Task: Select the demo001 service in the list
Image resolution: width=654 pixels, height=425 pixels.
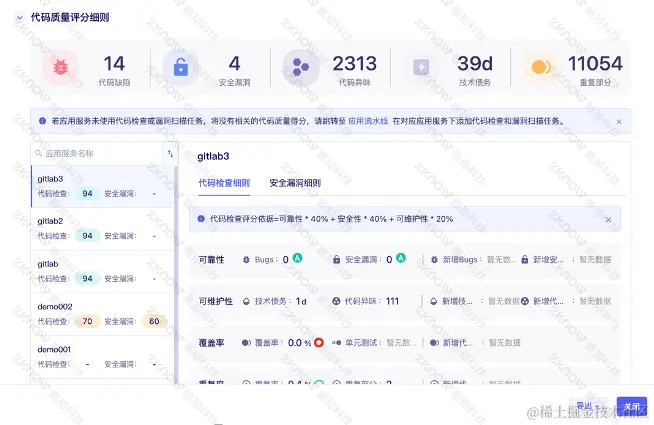Action: coord(102,357)
